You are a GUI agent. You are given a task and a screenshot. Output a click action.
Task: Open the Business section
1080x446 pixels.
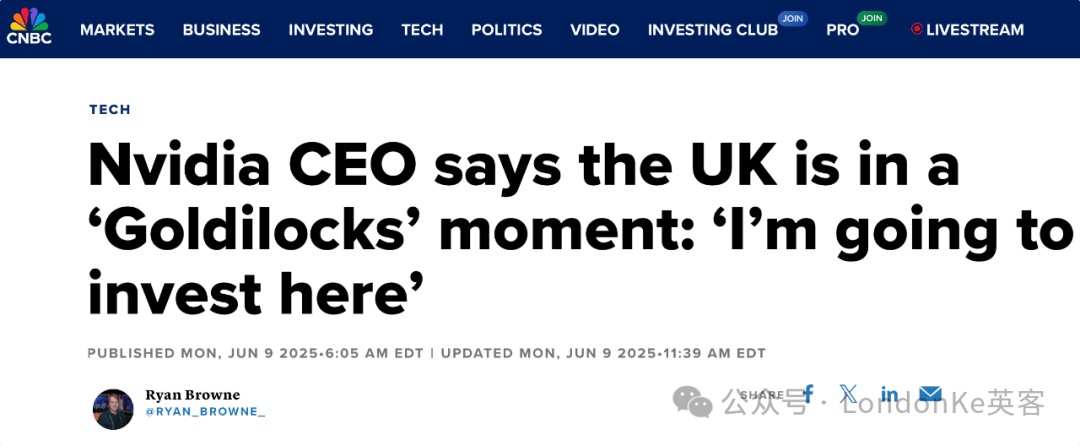[x=222, y=30]
